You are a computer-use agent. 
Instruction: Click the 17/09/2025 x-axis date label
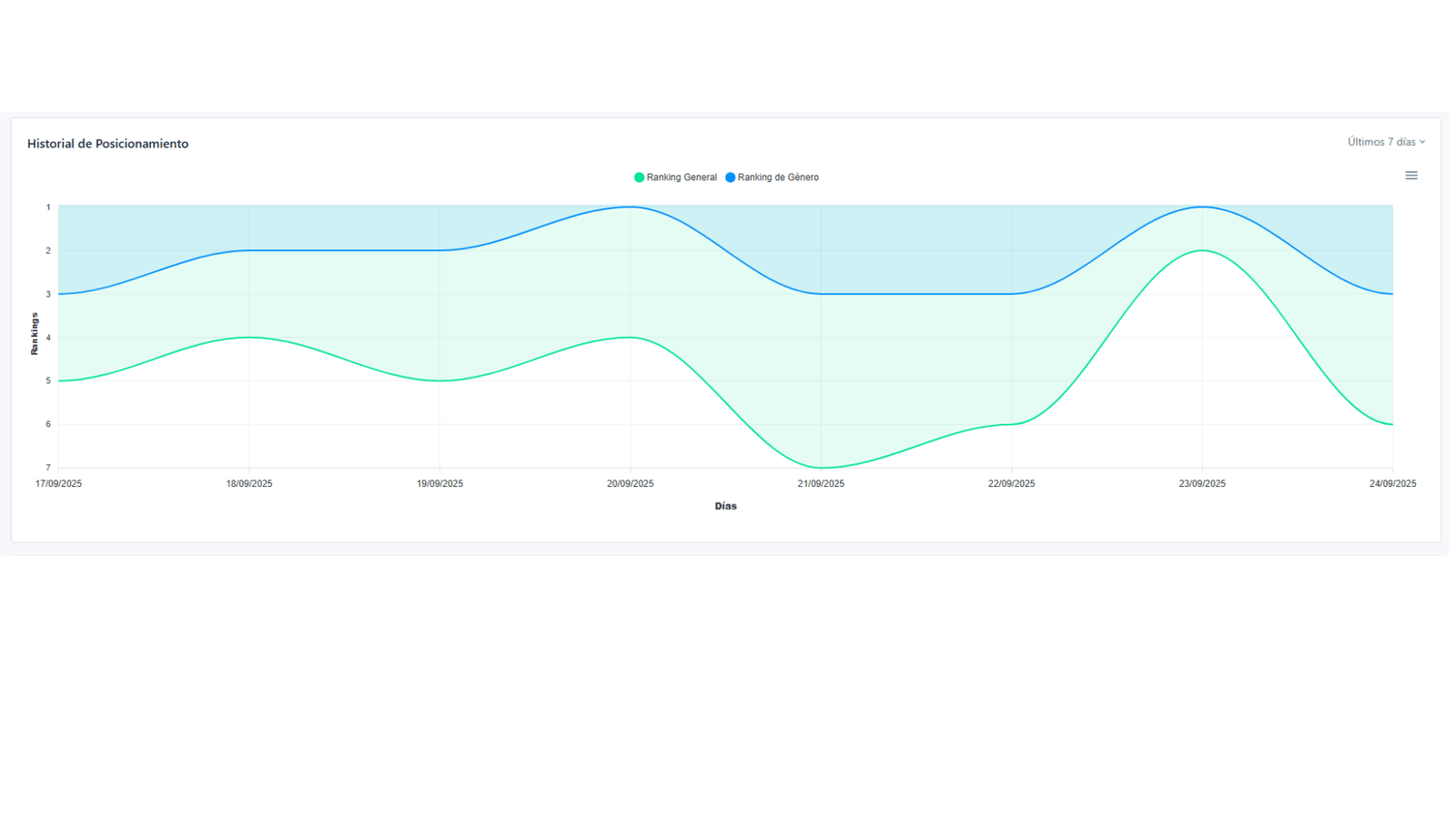[x=58, y=484]
